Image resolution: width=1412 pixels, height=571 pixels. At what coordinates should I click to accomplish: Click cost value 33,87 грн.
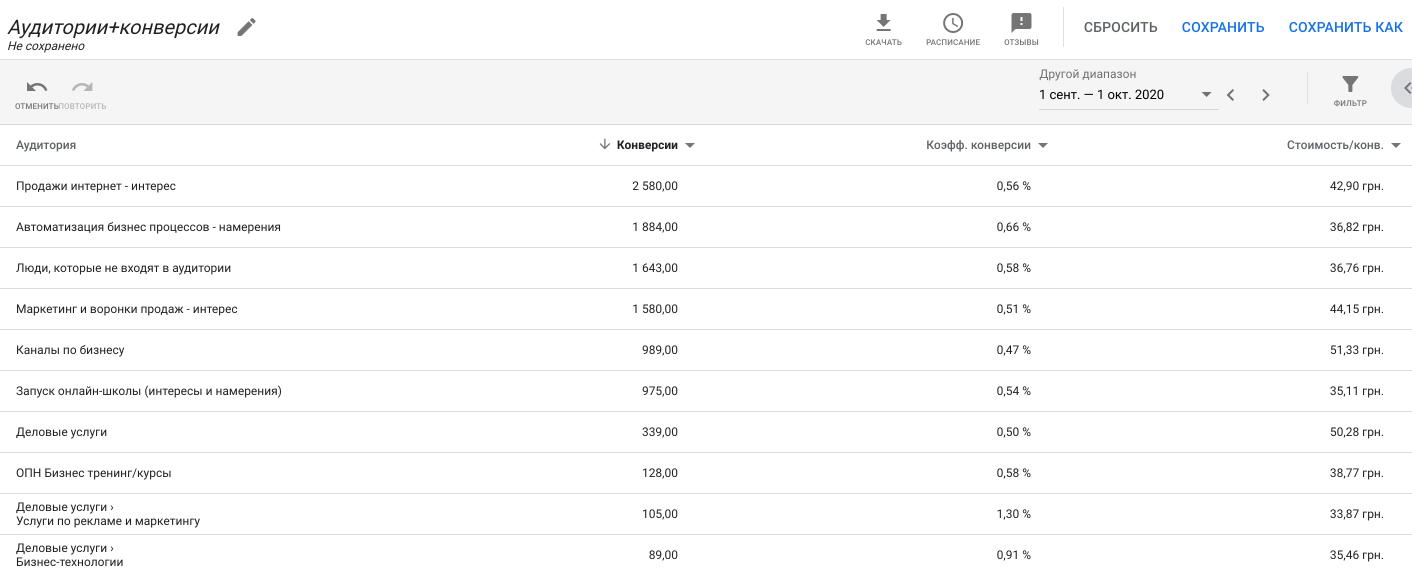(1357, 514)
